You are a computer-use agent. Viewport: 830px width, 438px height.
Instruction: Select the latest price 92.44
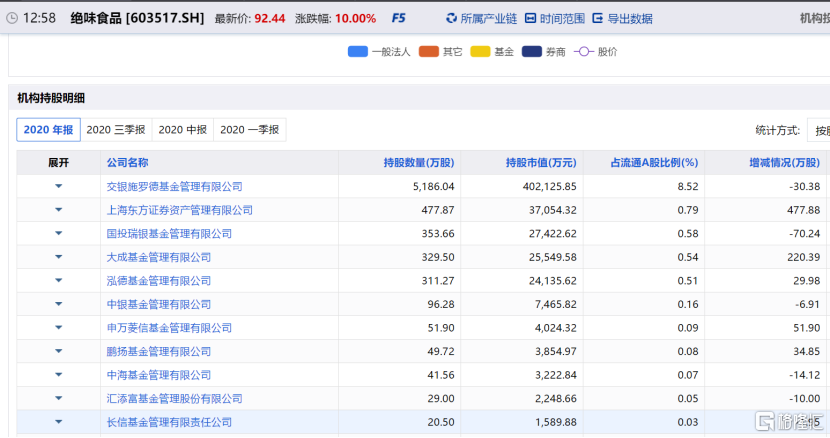tap(269, 19)
